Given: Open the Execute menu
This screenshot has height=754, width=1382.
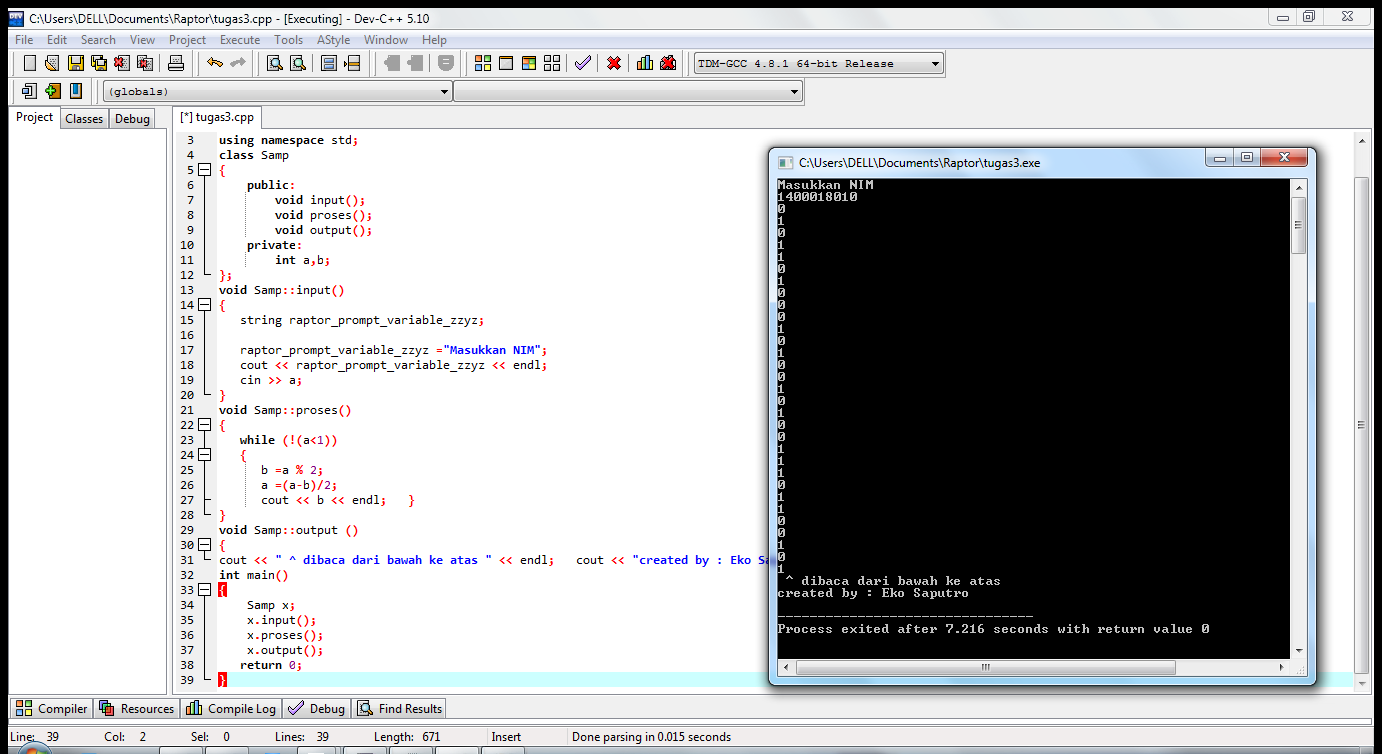Looking at the screenshot, I should click(x=240, y=40).
